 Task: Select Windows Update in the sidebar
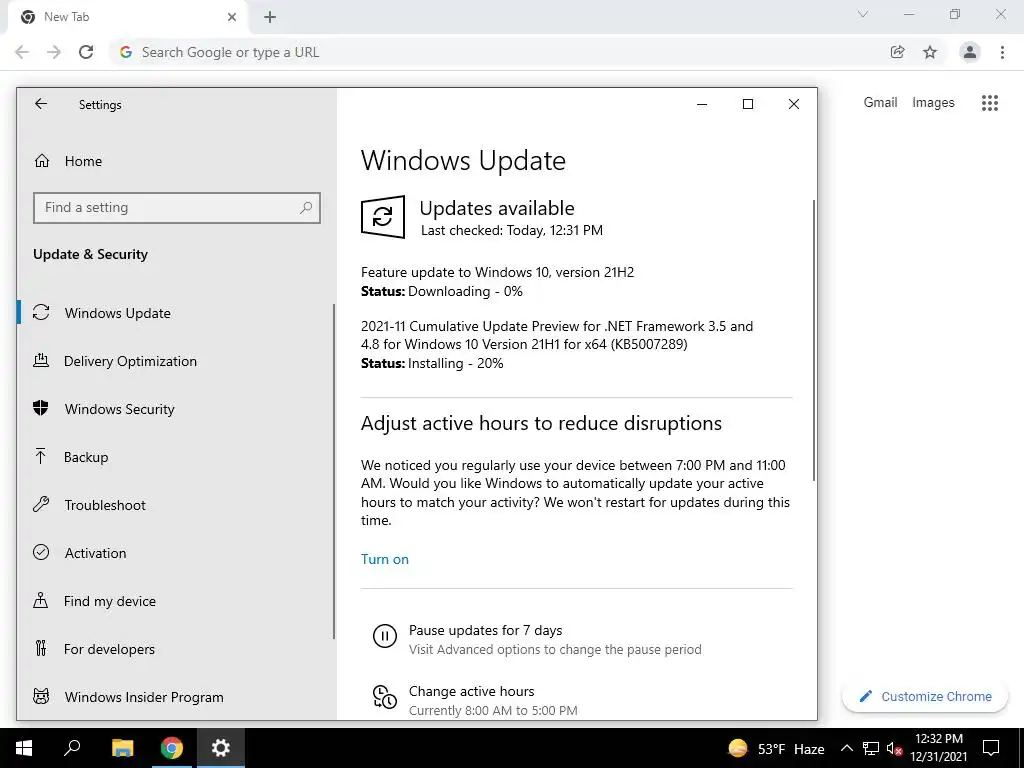(118, 313)
